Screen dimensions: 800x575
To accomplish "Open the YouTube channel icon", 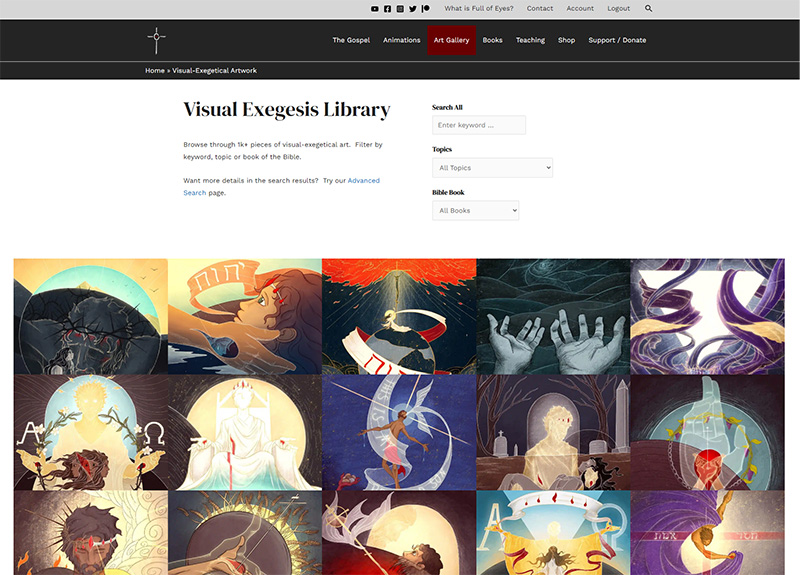I will click(374, 9).
